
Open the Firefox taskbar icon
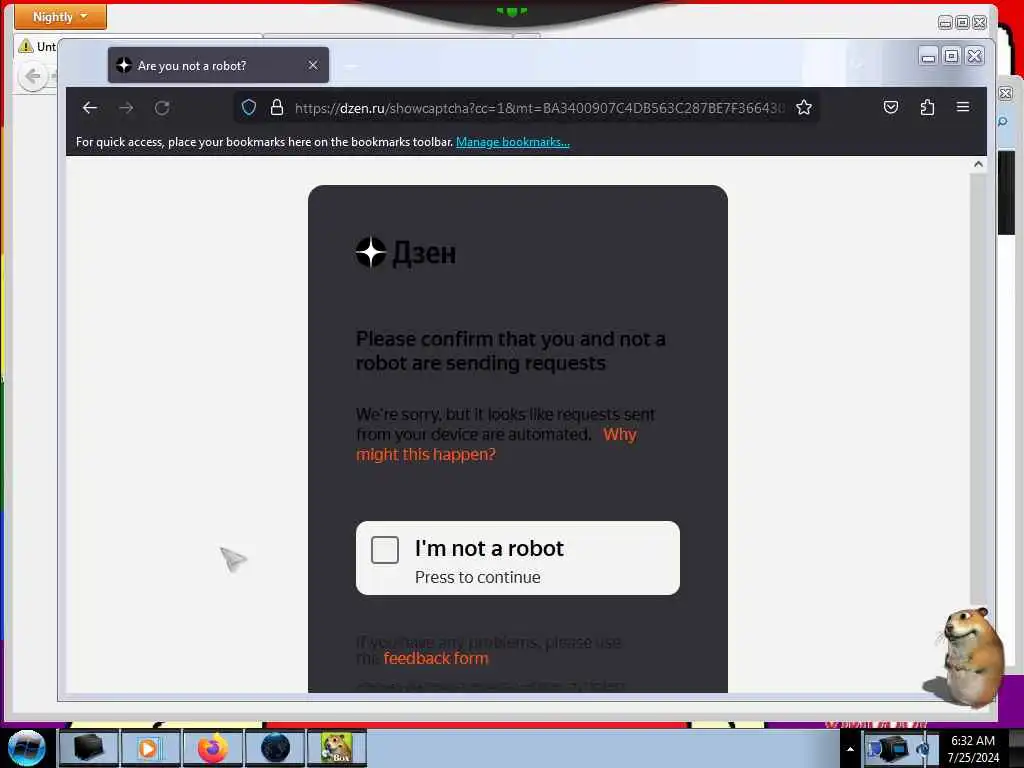[212, 748]
